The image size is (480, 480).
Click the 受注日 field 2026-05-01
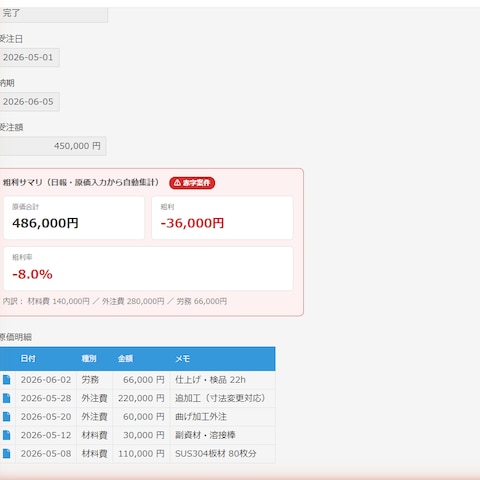pos(29,57)
